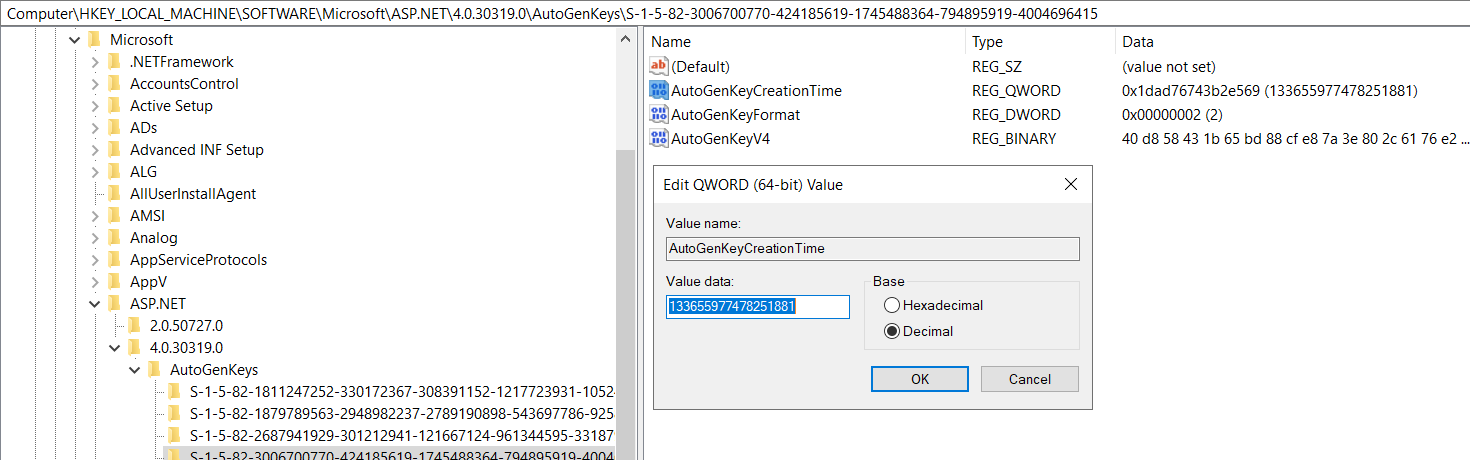The image size is (1470, 460).
Task: Select the Decimal base radio button
Action: pyautogui.click(x=892, y=331)
